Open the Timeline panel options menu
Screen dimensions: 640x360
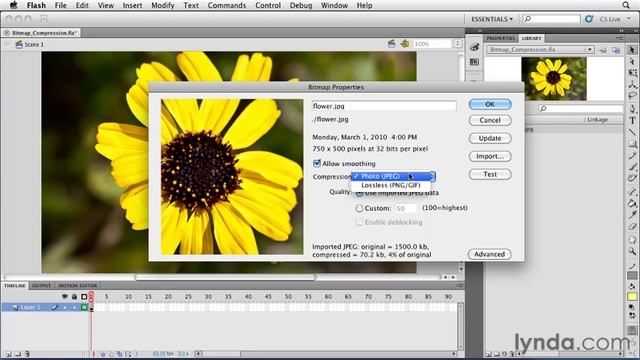[459, 285]
